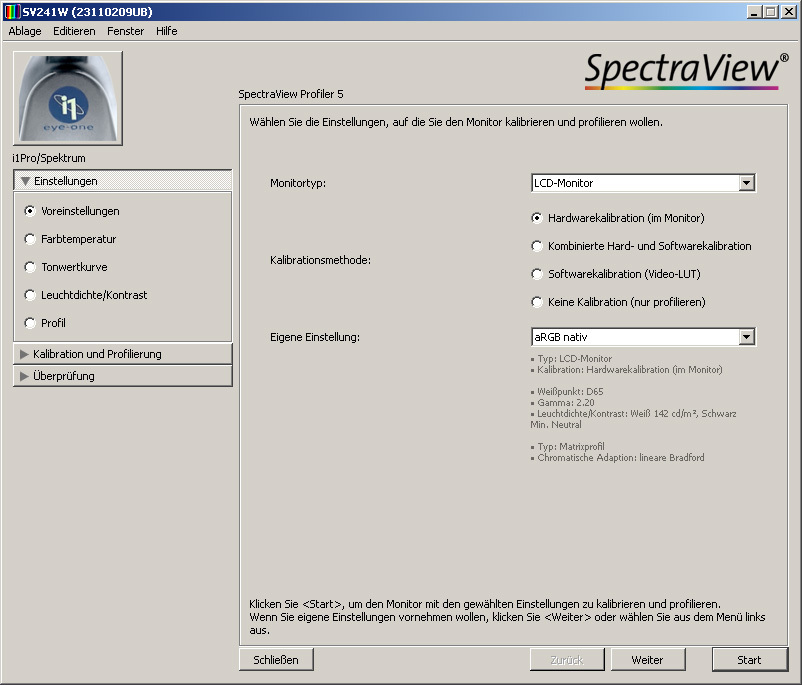Image resolution: width=802 pixels, height=685 pixels.
Task: Click the window title 'SV241W (23110209UB)'
Action: pyautogui.click(x=87, y=12)
